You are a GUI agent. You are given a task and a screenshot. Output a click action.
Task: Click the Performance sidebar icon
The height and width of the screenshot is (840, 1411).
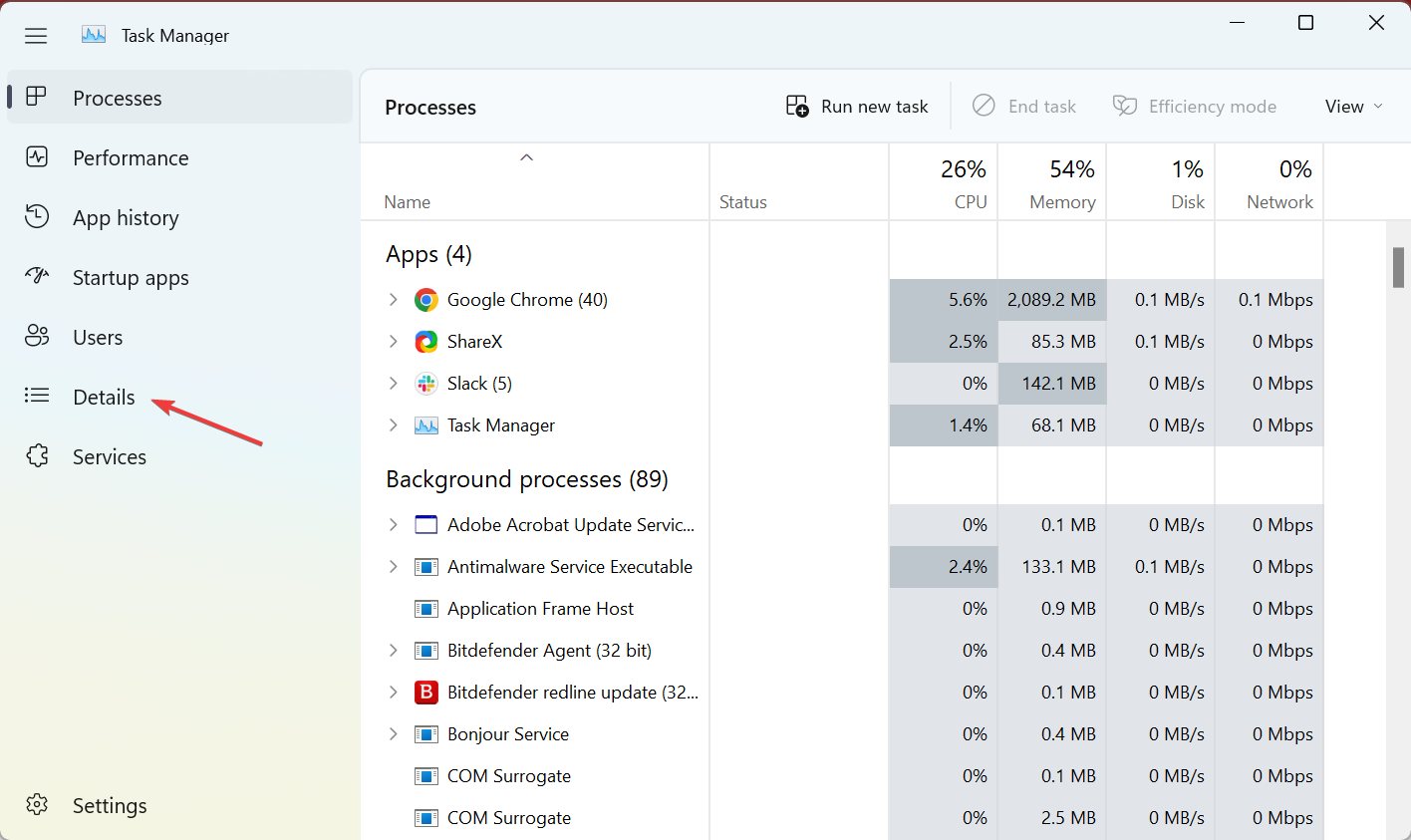(37, 156)
